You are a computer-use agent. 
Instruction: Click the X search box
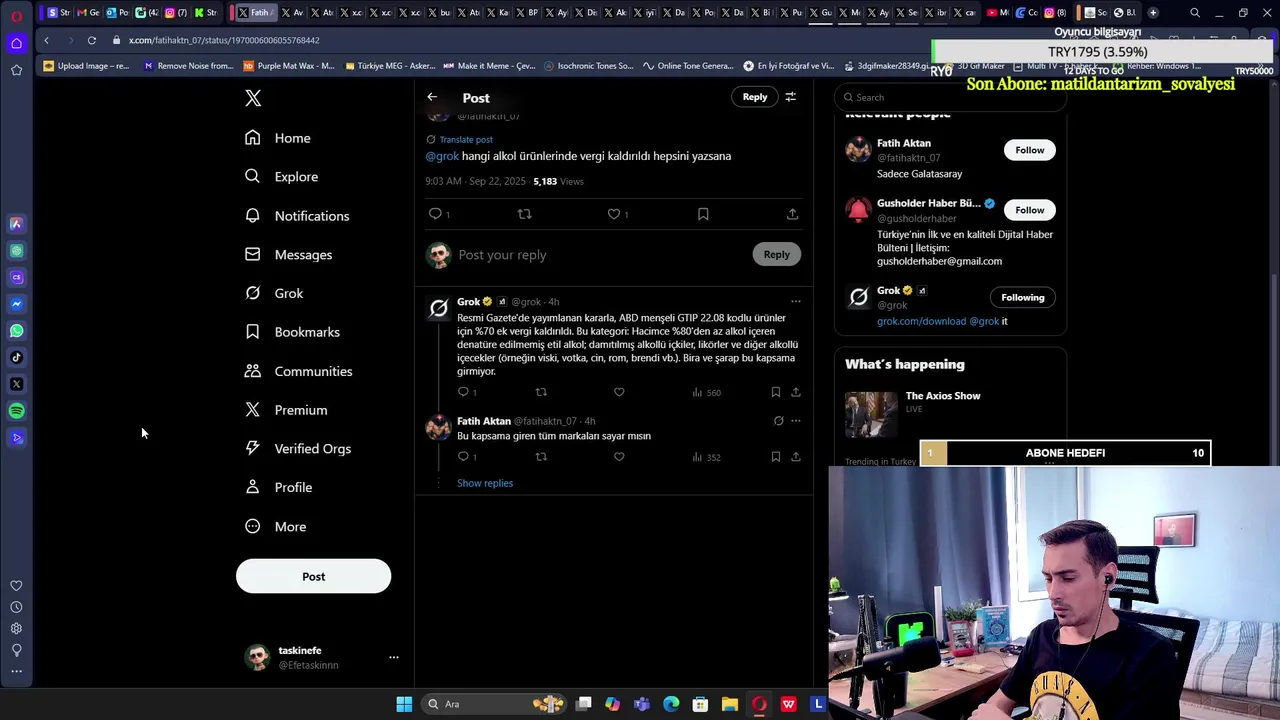950,97
